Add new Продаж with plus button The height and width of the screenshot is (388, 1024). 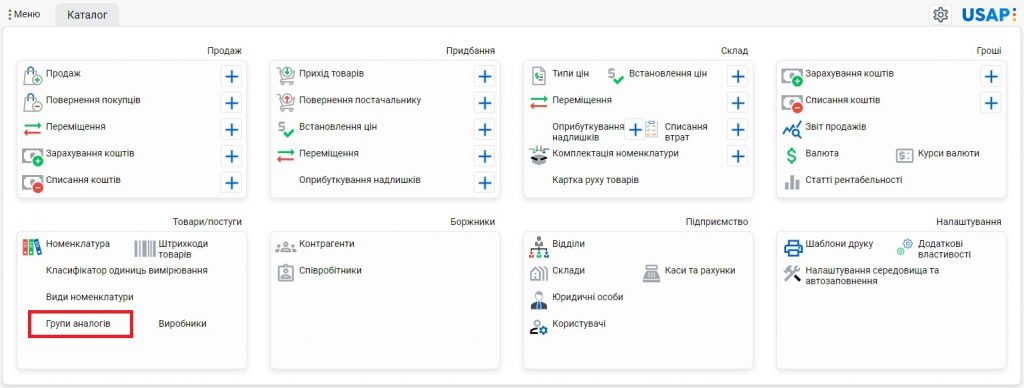coord(231,76)
